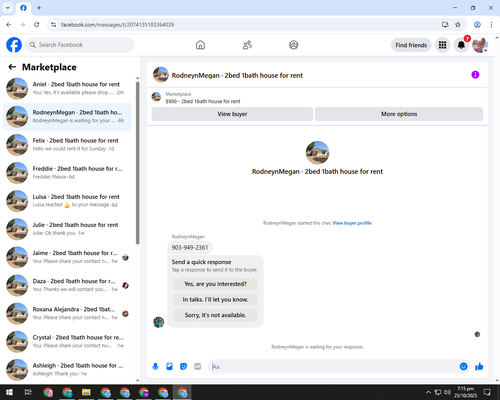Click the phone number message 903-949-2361
Image resolution: width=500 pixels, height=400 pixels.
[x=190, y=247]
